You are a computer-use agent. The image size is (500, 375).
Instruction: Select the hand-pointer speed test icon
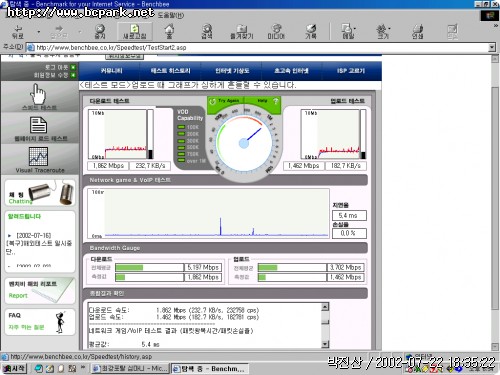(x=38, y=94)
